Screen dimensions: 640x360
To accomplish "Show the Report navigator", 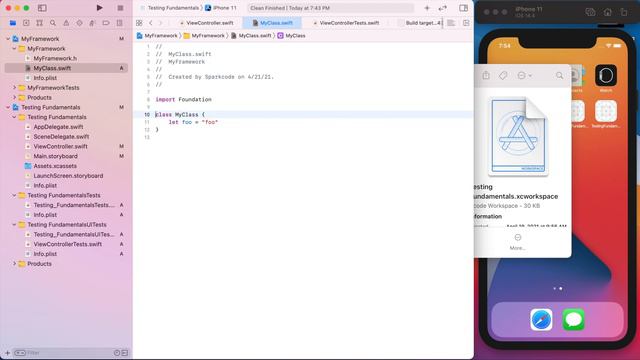I will 119,23.
